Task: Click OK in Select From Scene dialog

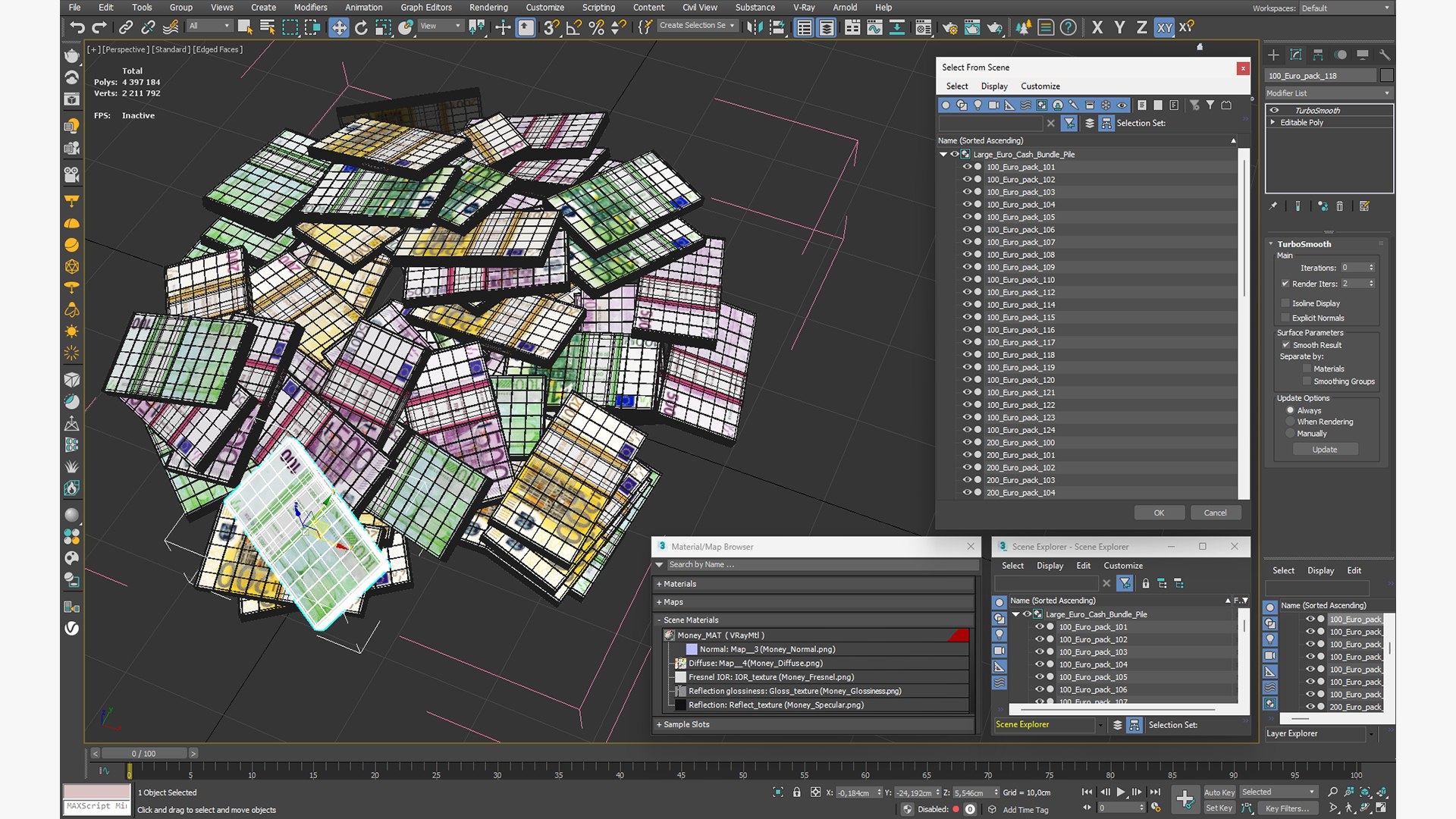Action: [1159, 513]
